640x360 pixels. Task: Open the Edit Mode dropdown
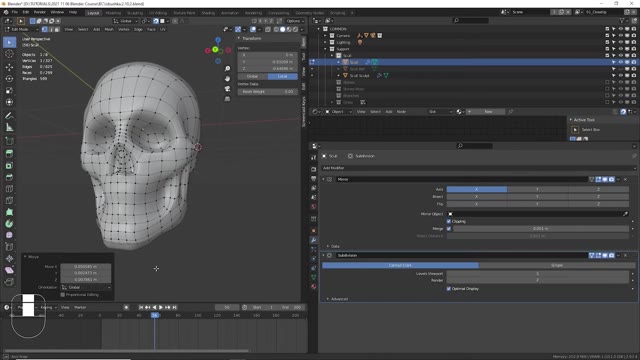click(21, 29)
